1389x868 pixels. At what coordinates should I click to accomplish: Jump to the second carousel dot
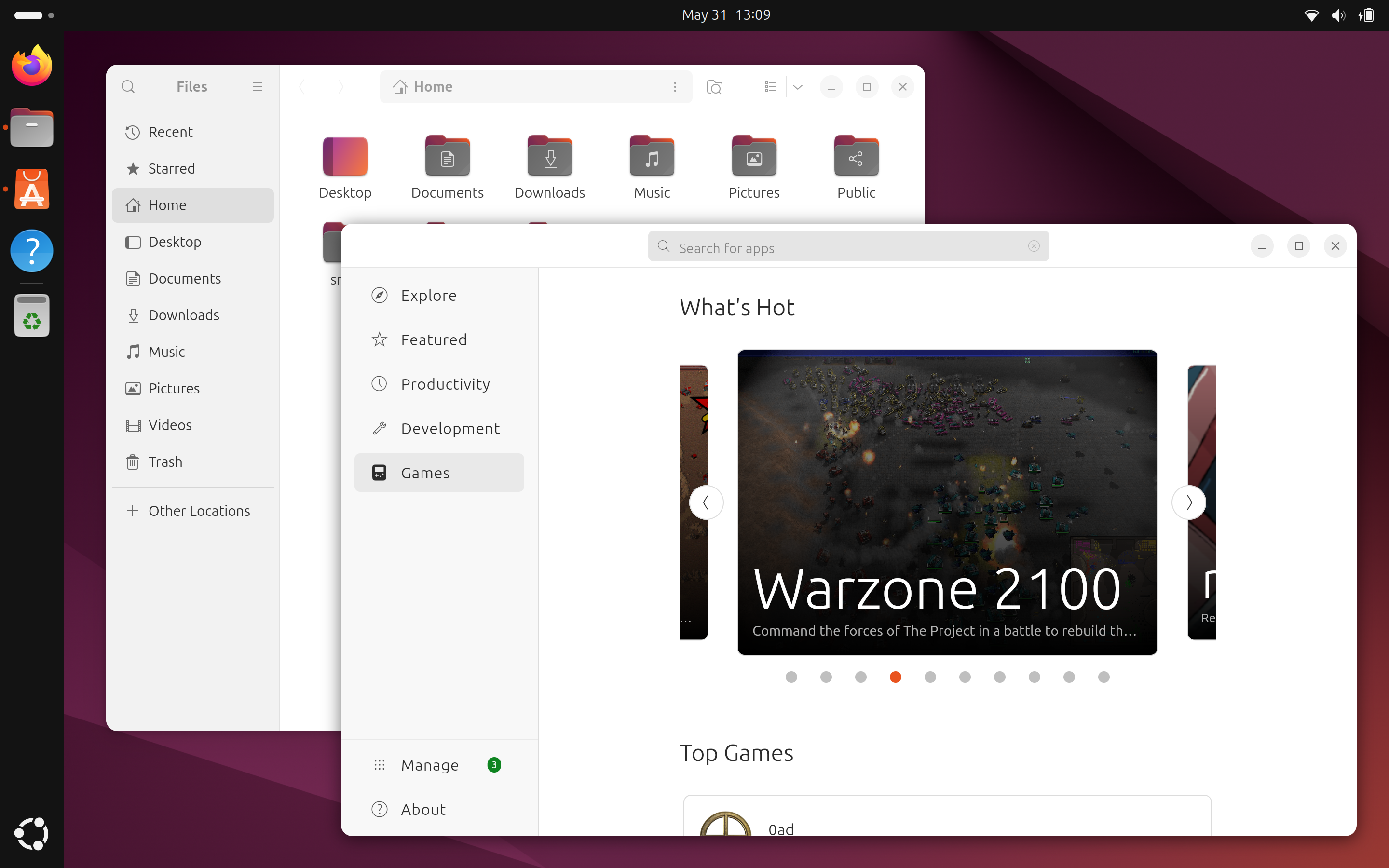coord(826,678)
